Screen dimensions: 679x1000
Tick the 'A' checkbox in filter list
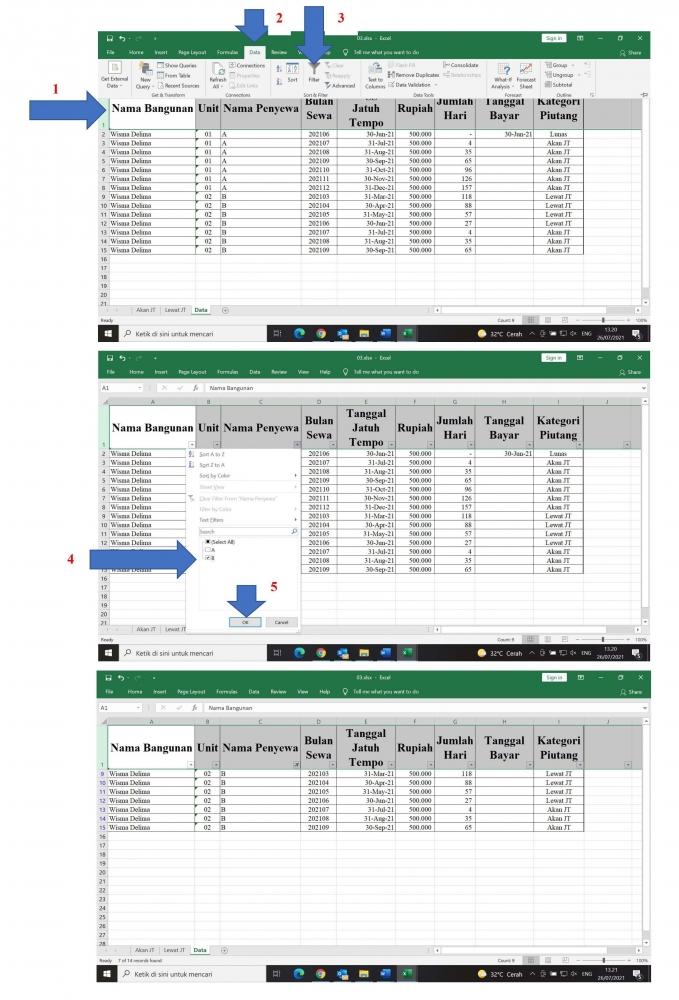[x=208, y=549]
